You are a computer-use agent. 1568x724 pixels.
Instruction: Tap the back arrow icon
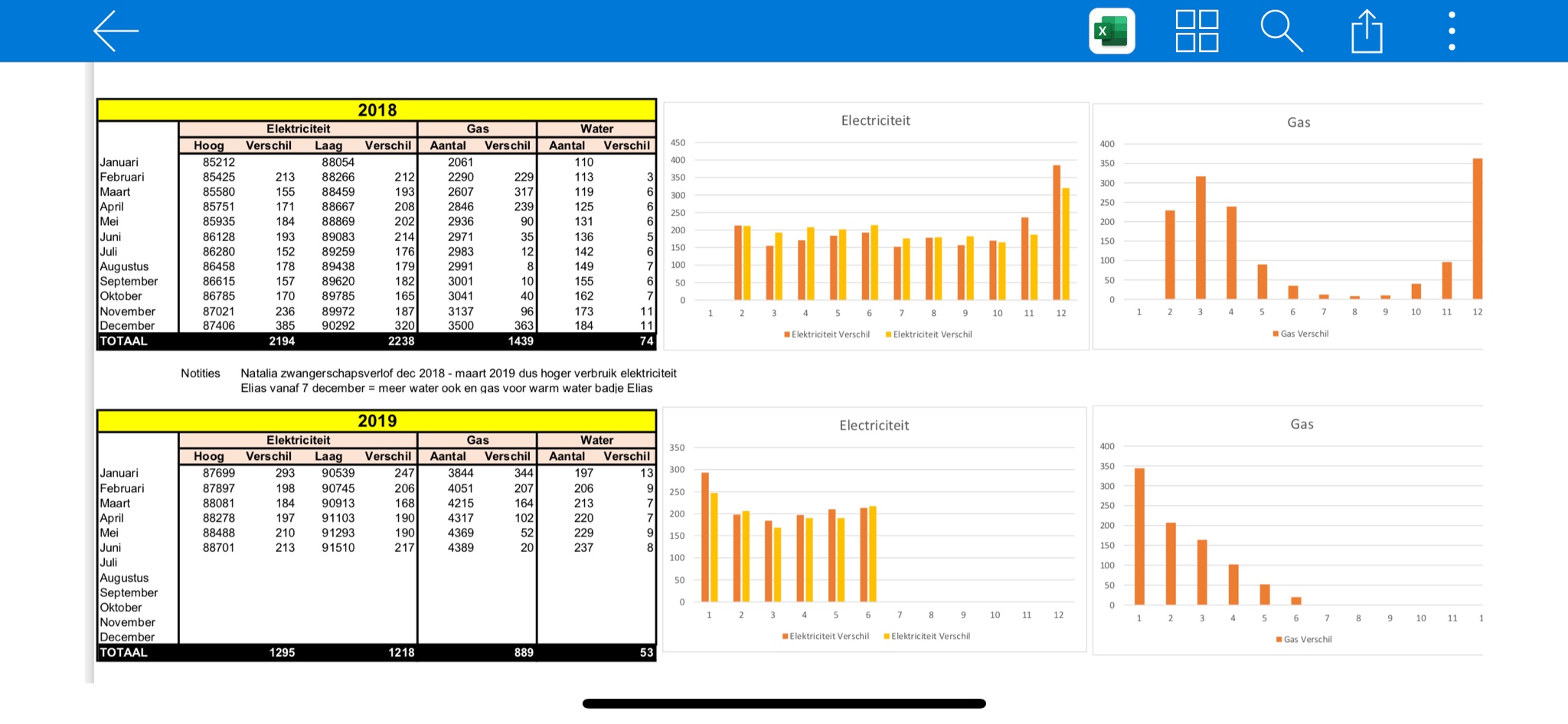tap(116, 31)
